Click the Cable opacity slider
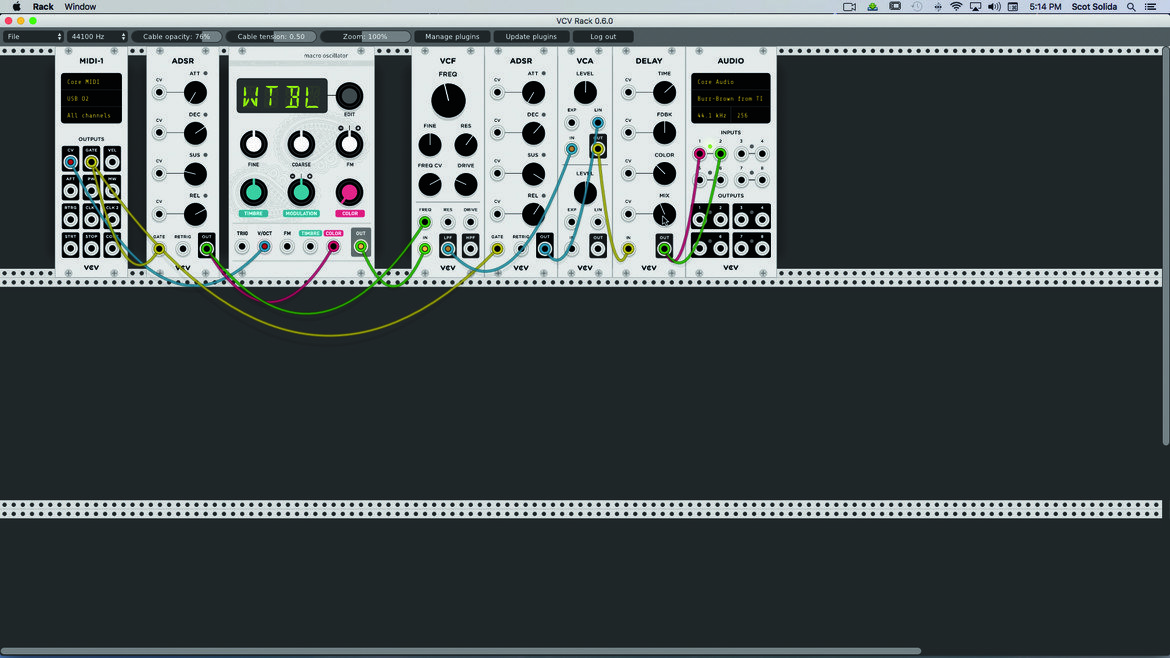 (x=177, y=37)
